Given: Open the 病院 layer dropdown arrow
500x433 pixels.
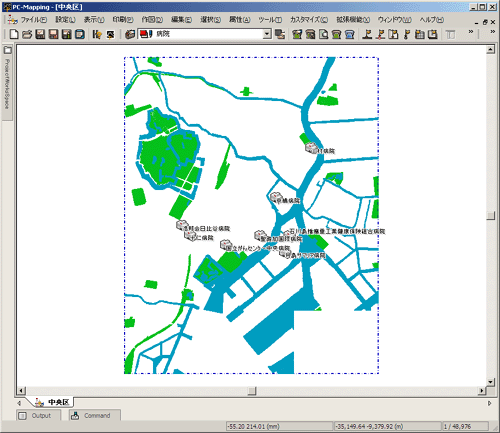Looking at the screenshot, I should coord(267,34).
